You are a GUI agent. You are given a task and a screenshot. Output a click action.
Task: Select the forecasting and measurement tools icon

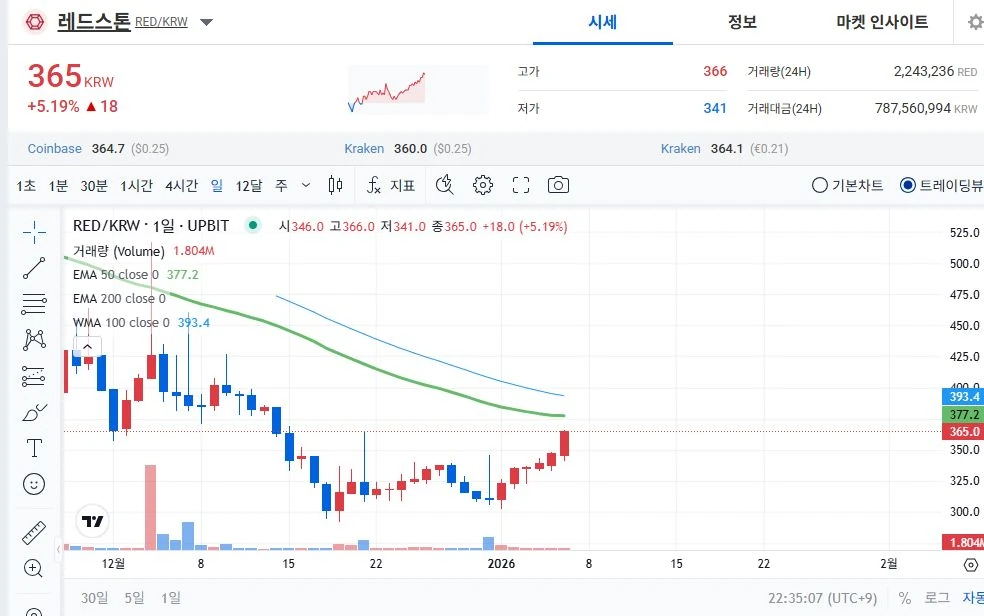pyautogui.click(x=34, y=376)
